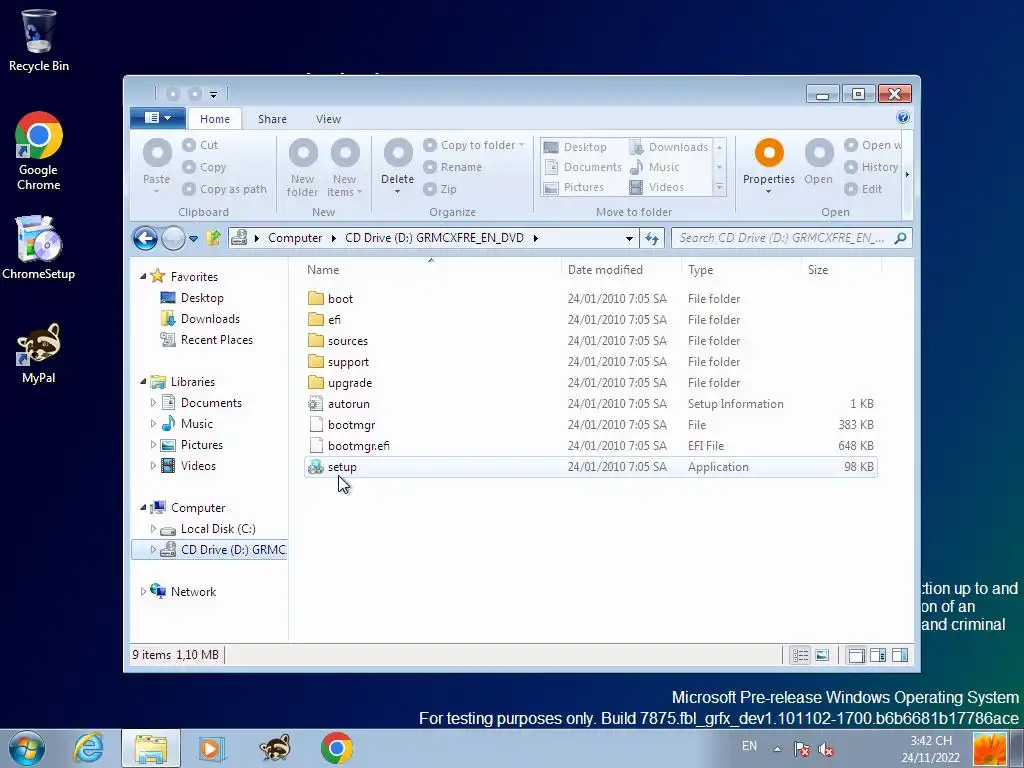Collapse the Favorites section
The width and height of the screenshot is (1024, 768).
143,276
